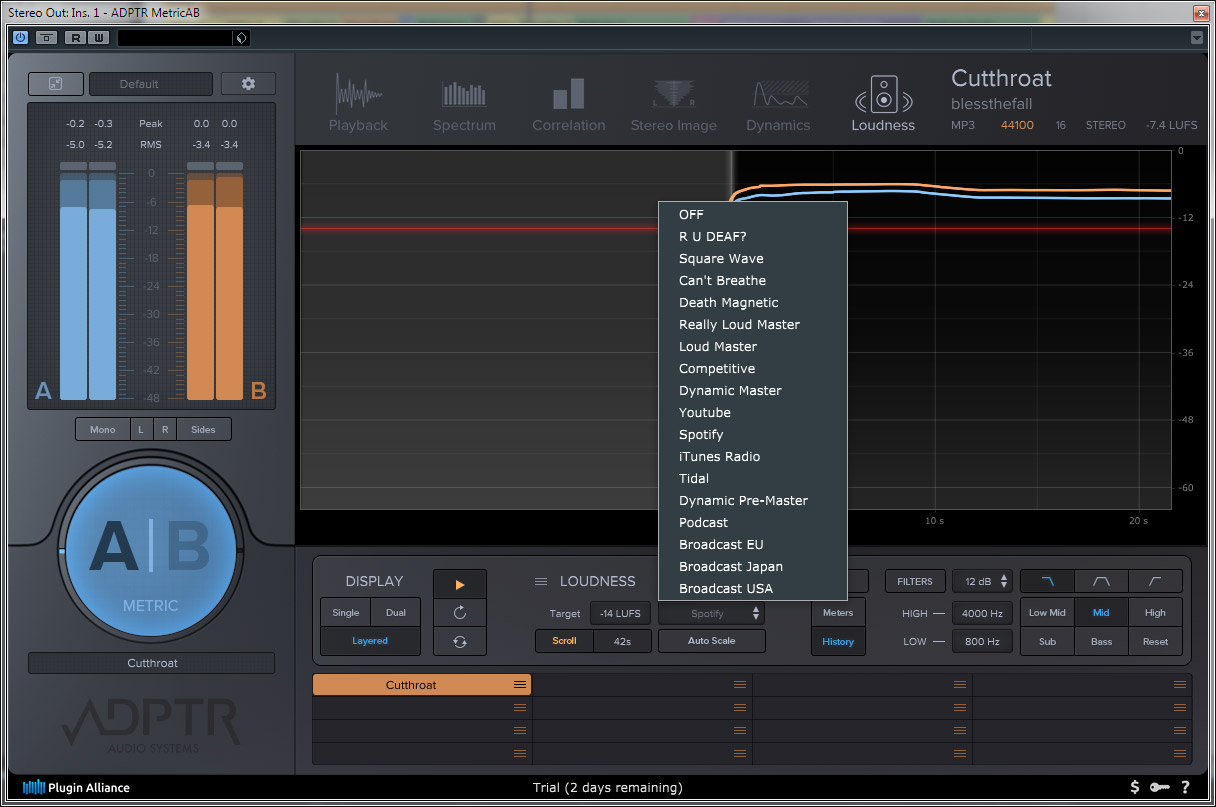Click the FILTERS button
Viewport: 1216px width, 807px height.
pos(914,581)
